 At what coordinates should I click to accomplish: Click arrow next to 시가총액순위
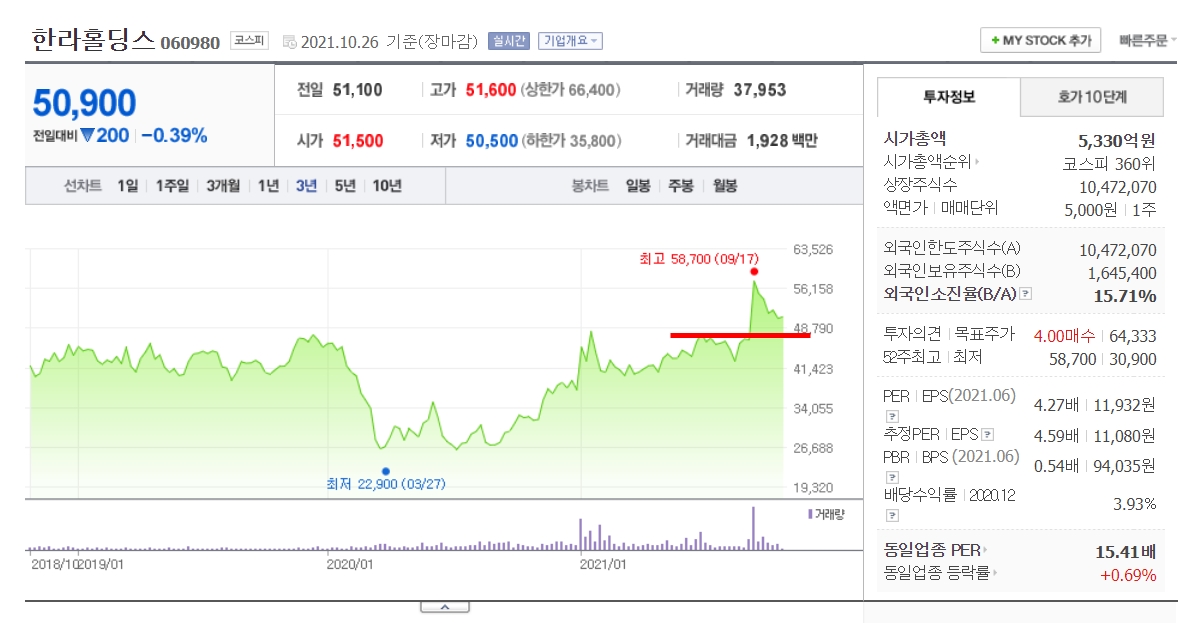(977, 162)
